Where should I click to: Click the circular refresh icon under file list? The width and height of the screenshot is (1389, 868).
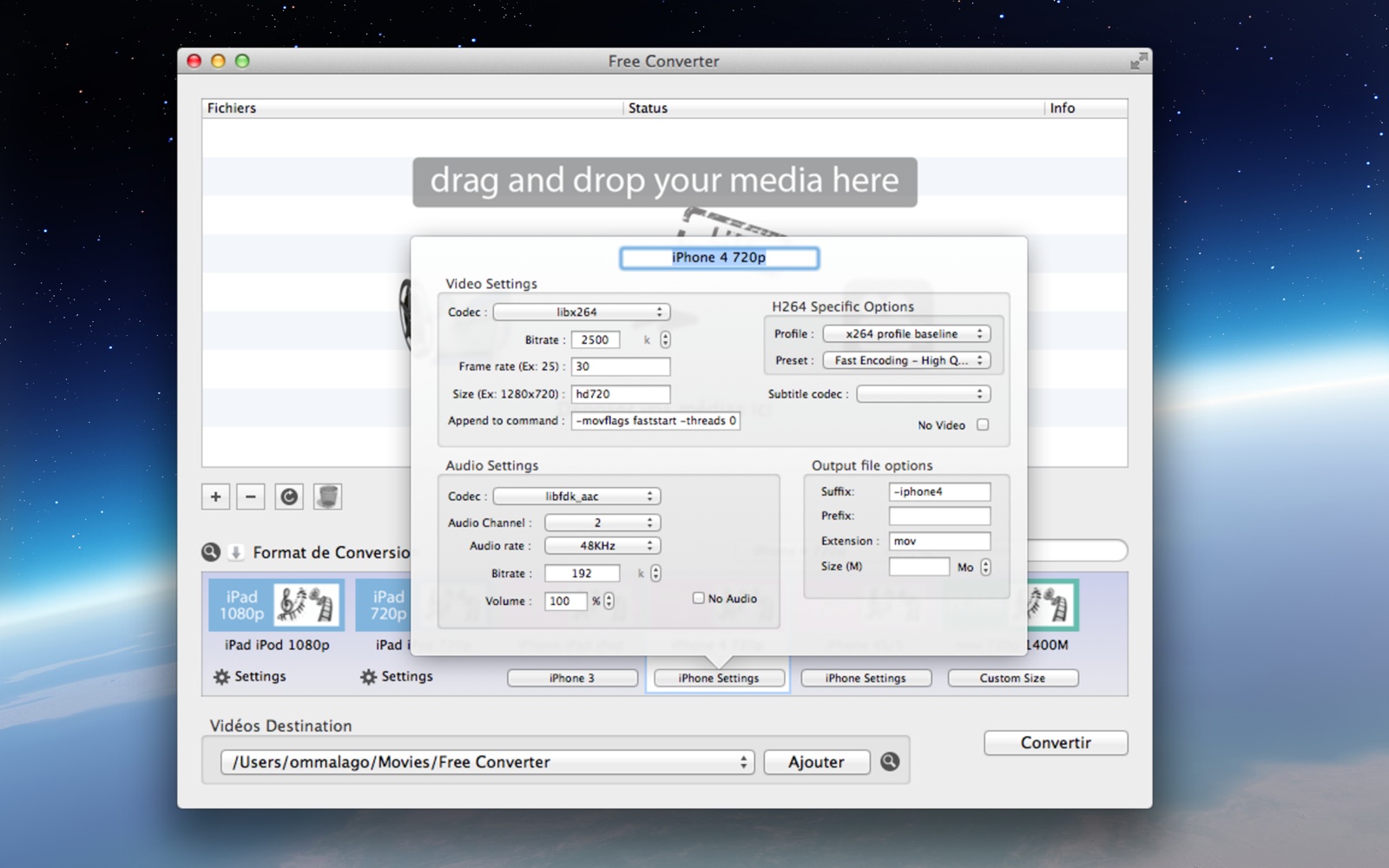(x=289, y=496)
